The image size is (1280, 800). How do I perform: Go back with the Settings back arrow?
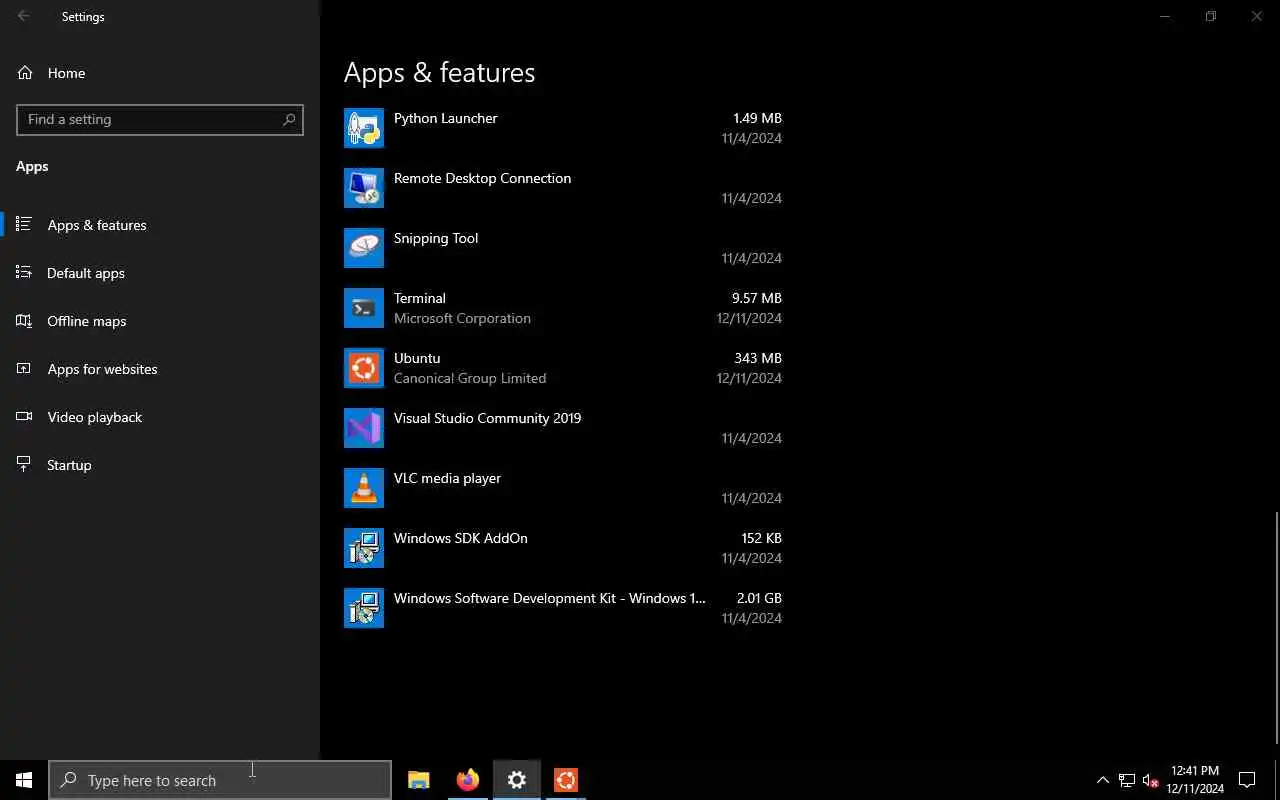(x=24, y=16)
